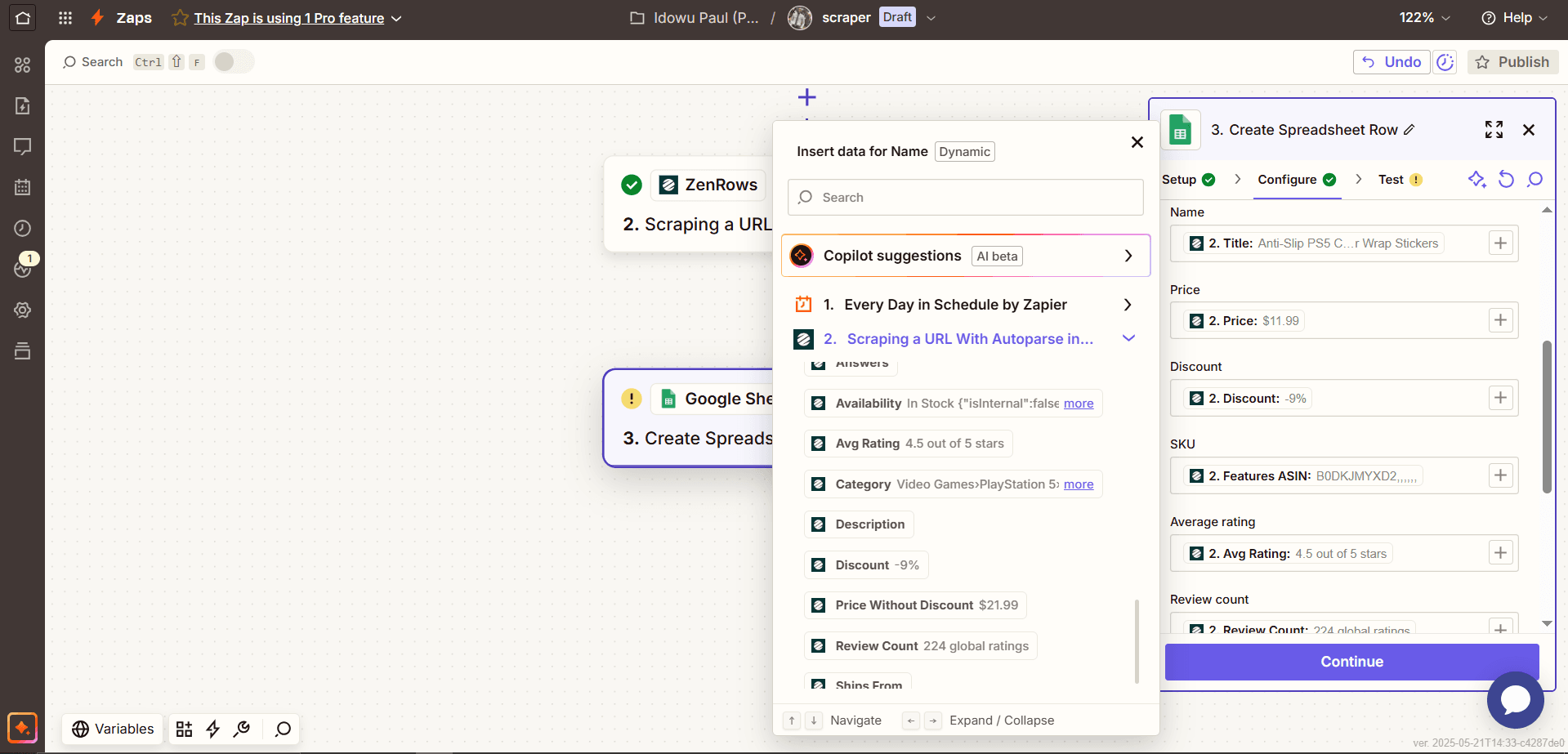Add data to the Name field with plus
The image size is (1568, 754).
[x=1500, y=243]
